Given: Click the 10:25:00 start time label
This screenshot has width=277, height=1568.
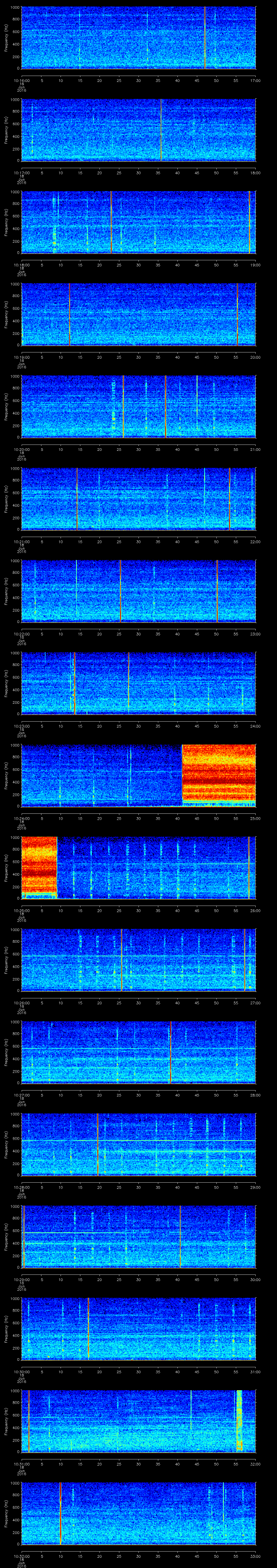Looking at the screenshot, I should [x=22, y=910].
